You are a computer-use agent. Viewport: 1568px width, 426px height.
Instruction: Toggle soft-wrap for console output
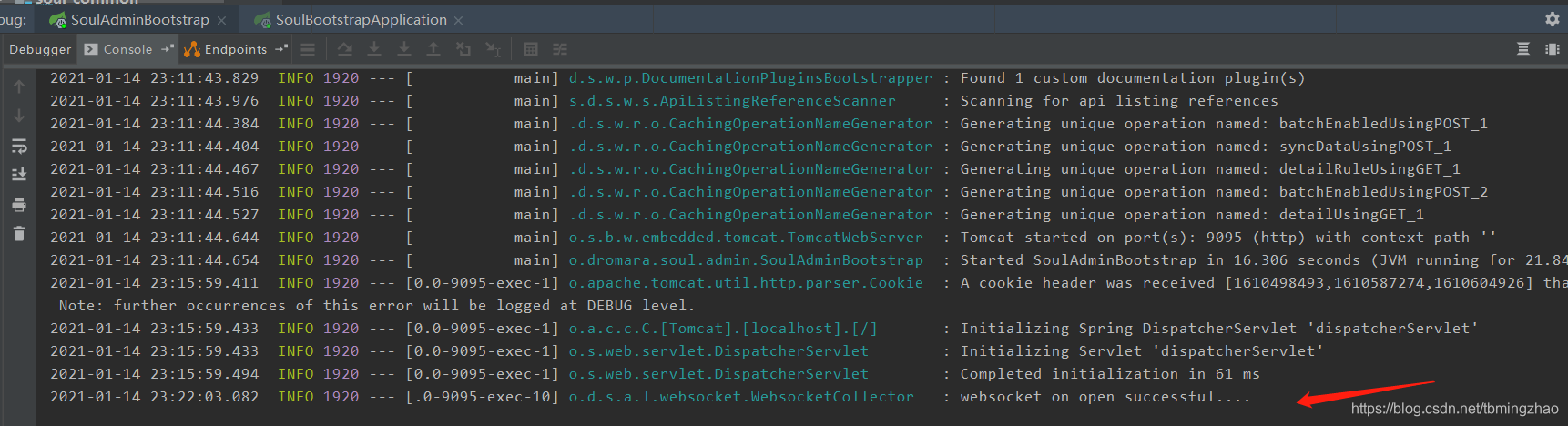[19, 146]
